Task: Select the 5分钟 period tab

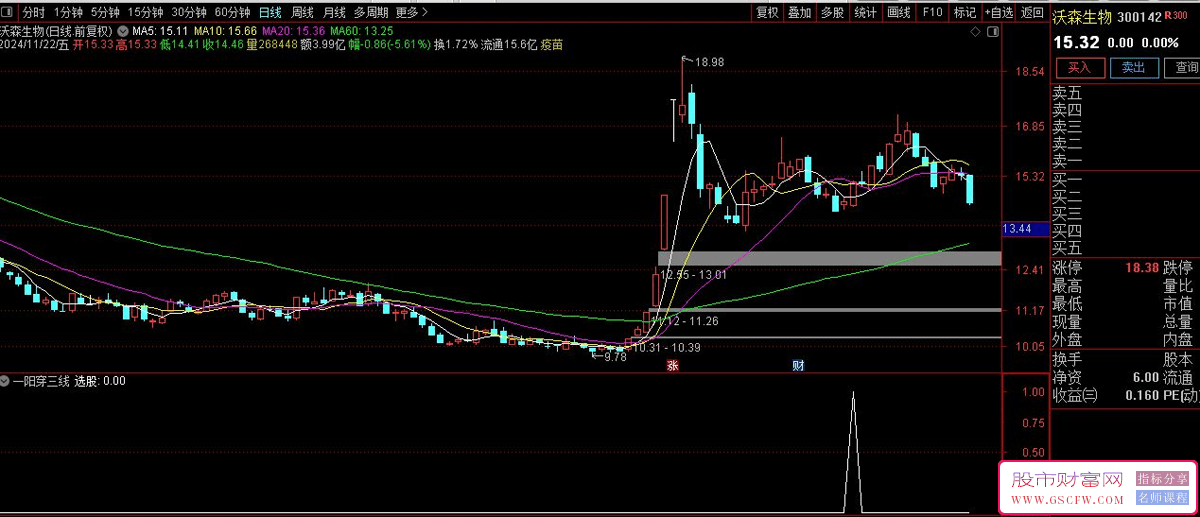Action: click(105, 12)
